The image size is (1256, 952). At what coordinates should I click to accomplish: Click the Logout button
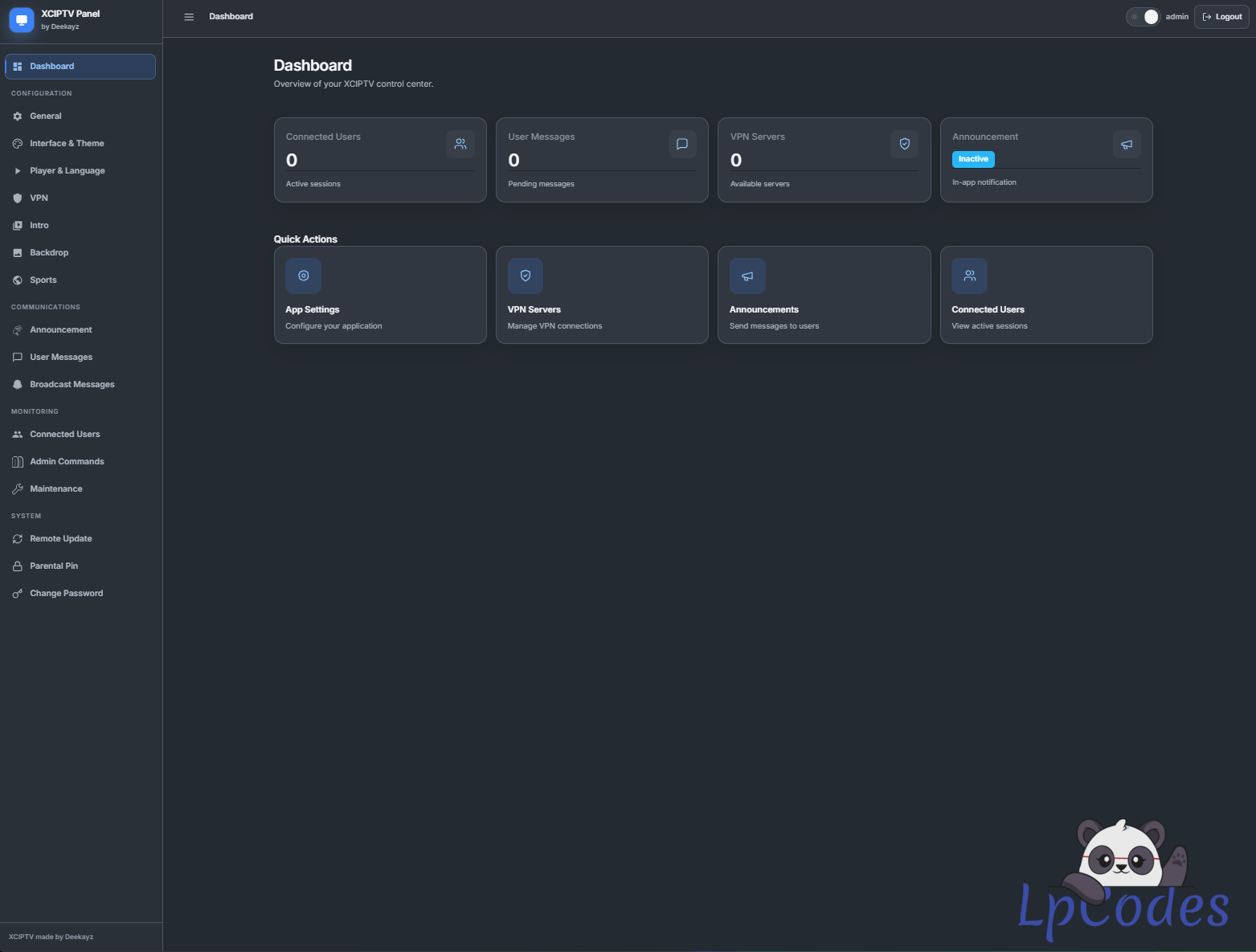(1221, 17)
